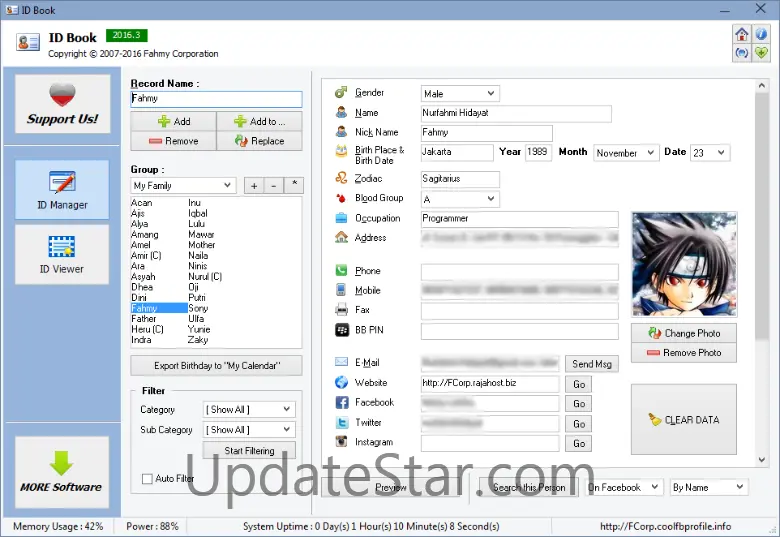Click the Send Msg button
Image resolution: width=780 pixels, height=537 pixels.
click(x=592, y=364)
